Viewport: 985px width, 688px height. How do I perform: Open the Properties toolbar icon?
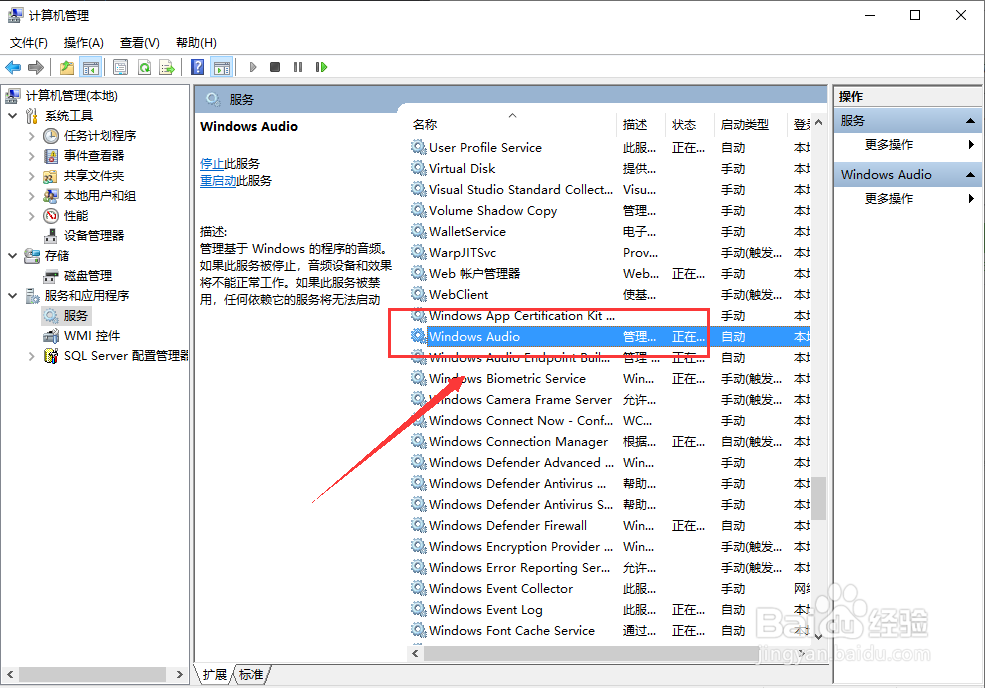[x=121, y=67]
